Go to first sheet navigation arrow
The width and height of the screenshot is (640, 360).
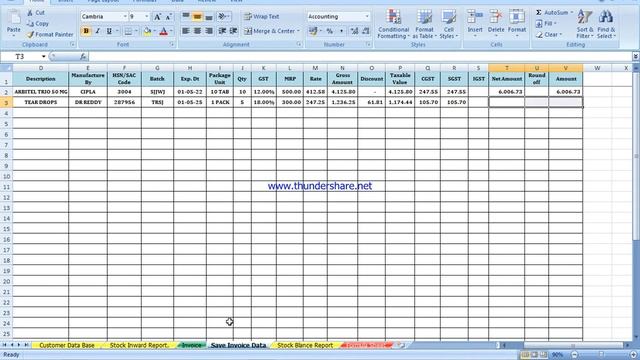pyautogui.click(x=4, y=345)
